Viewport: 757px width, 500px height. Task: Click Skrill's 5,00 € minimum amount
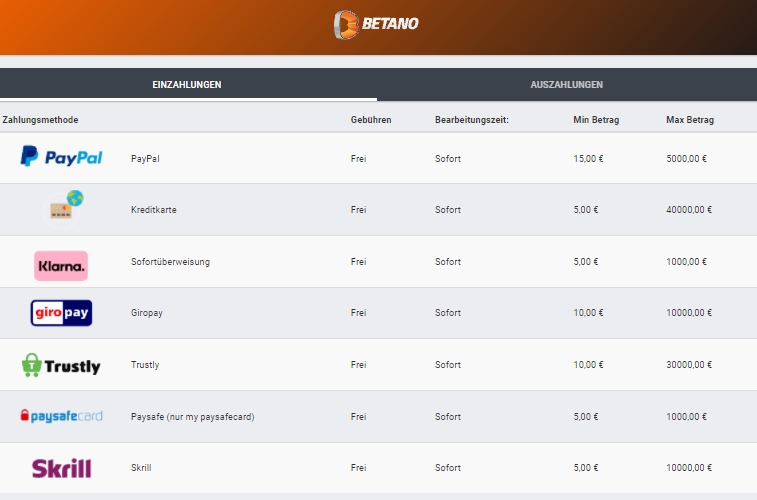pyautogui.click(x=586, y=468)
